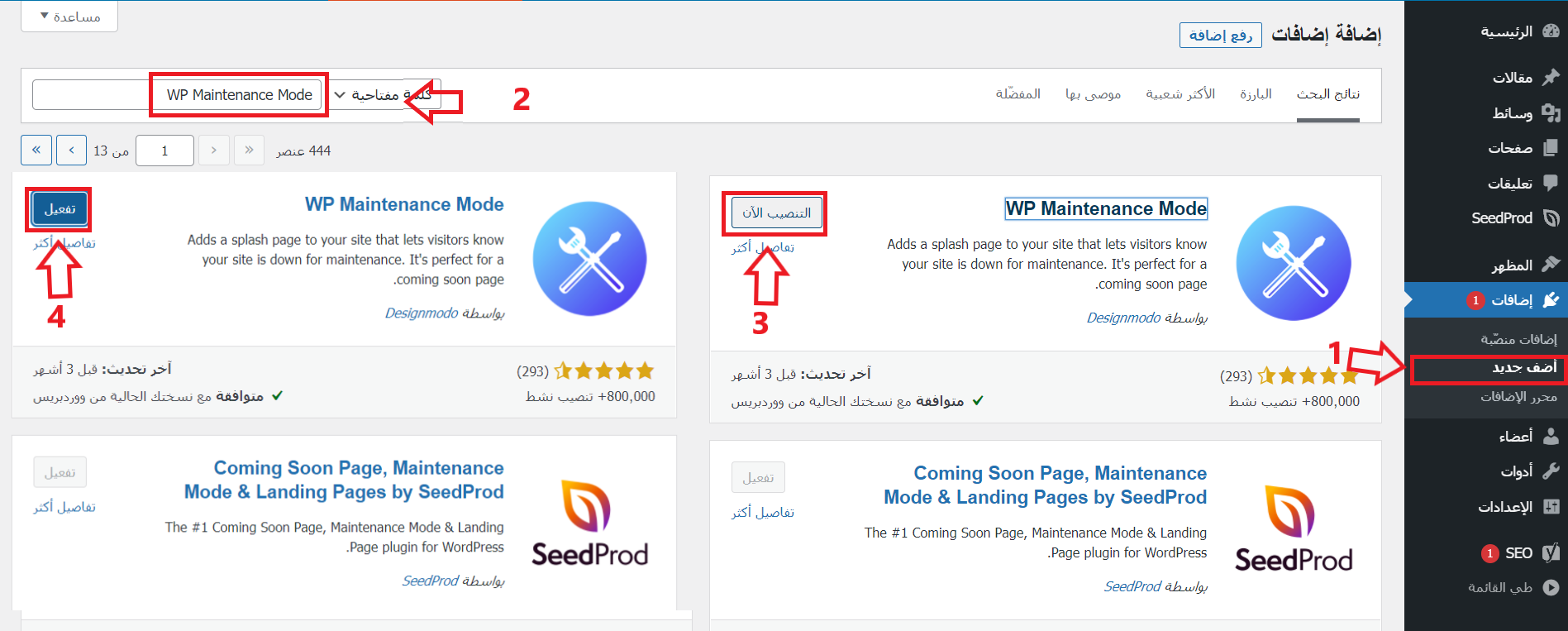Click the إضافات update count badge
The image size is (1568, 631).
pos(1475,300)
